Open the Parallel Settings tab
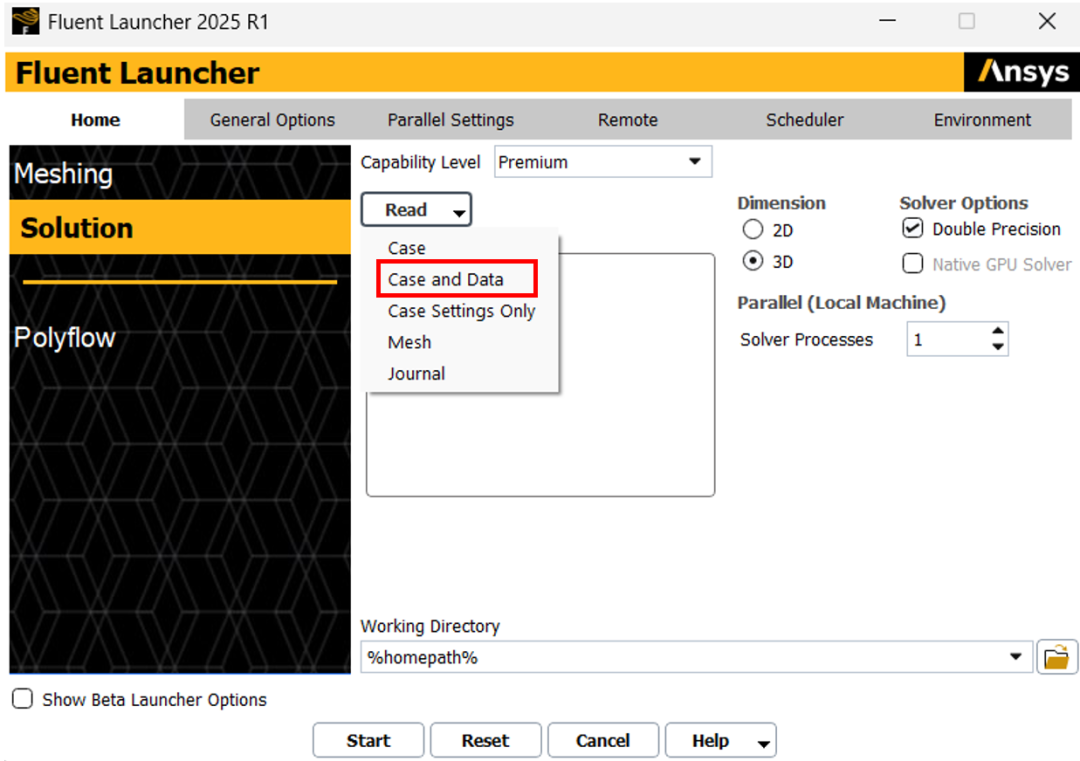Screen dimensions: 1080x761 [450, 120]
